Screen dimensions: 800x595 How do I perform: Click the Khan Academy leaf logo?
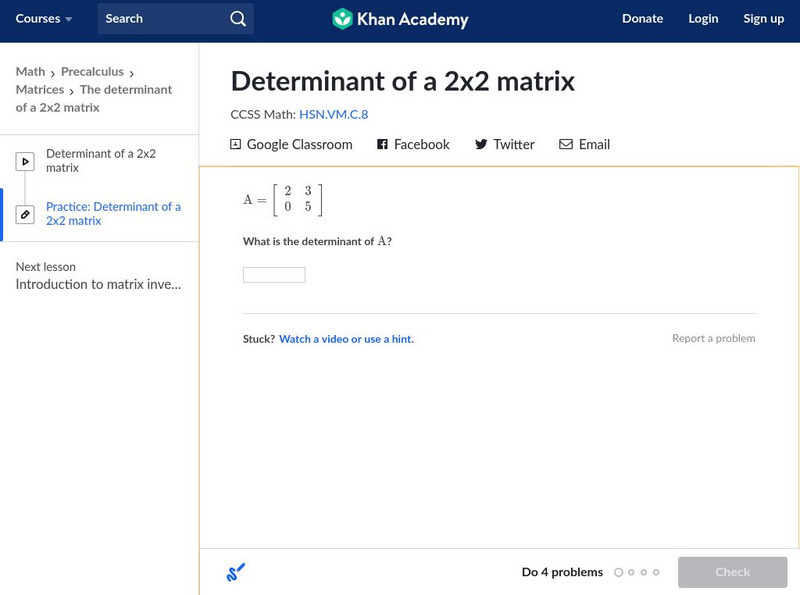(343, 18)
